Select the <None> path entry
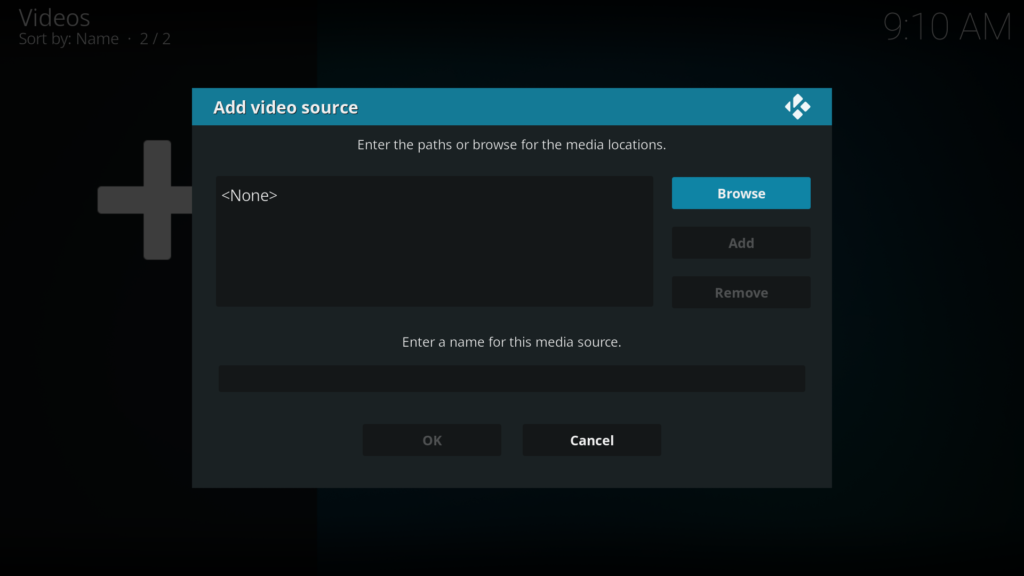Image resolution: width=1024 pixels, height=576 pixels. coord(249,195)
